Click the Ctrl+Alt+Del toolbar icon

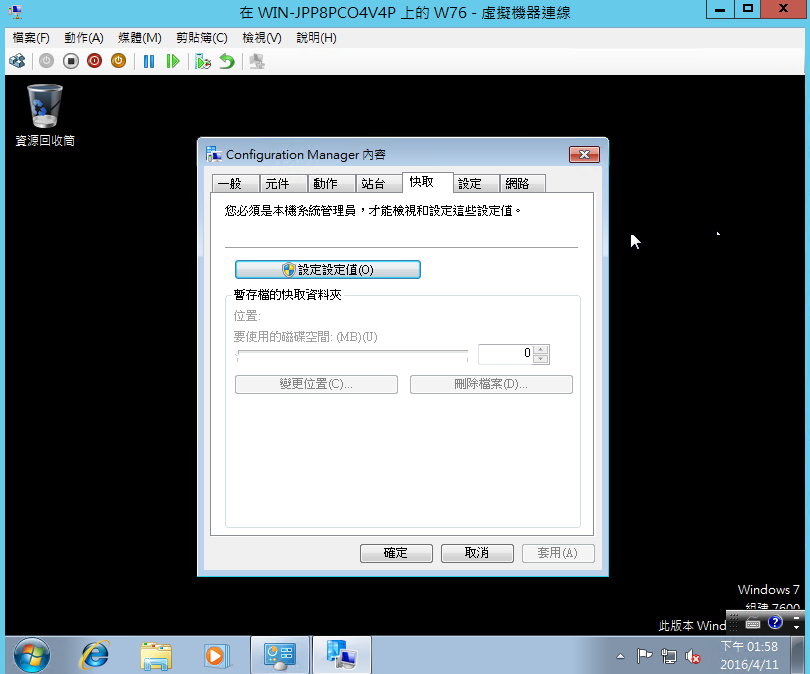pos(17,61)
